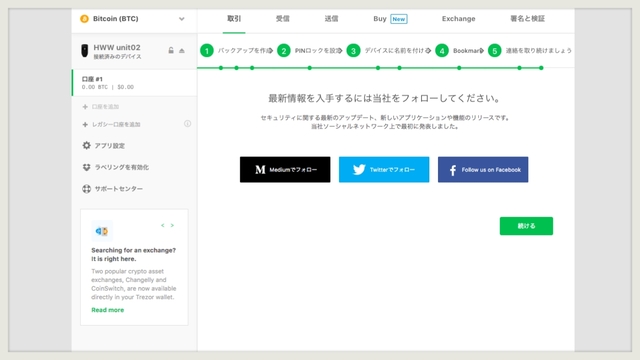This screenshot has height=360, width=640.
Task: Open the 署名と検証 tab
Action: pos(527,19)
